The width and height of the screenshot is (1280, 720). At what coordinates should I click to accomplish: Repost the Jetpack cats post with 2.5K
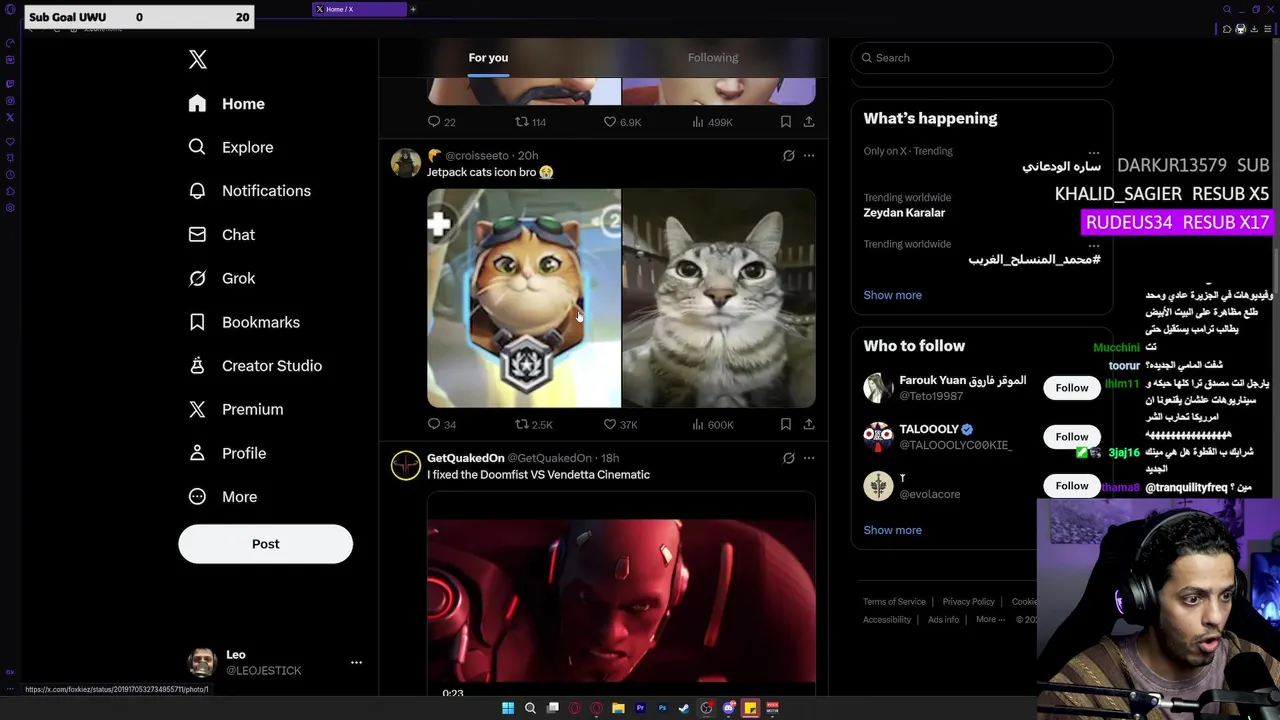pyautogui.click(x=533, y=424)
